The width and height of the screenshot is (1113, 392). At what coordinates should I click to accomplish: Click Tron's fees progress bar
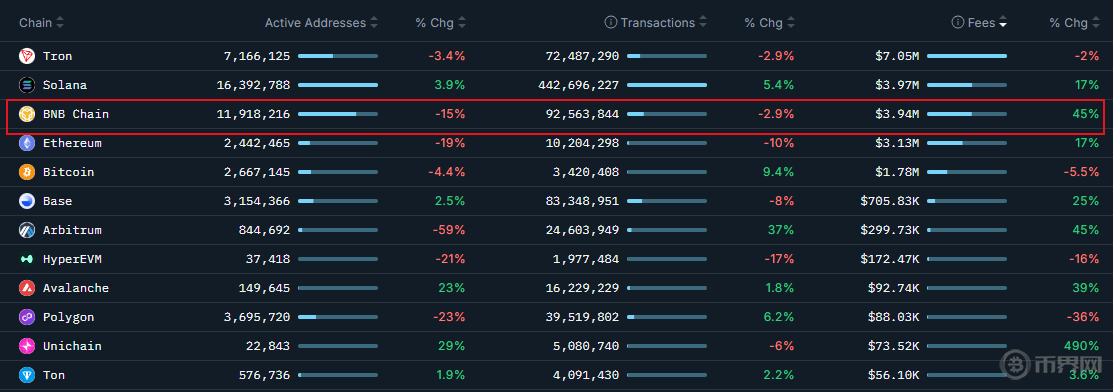pyautogui.click(x=967, y=56)
